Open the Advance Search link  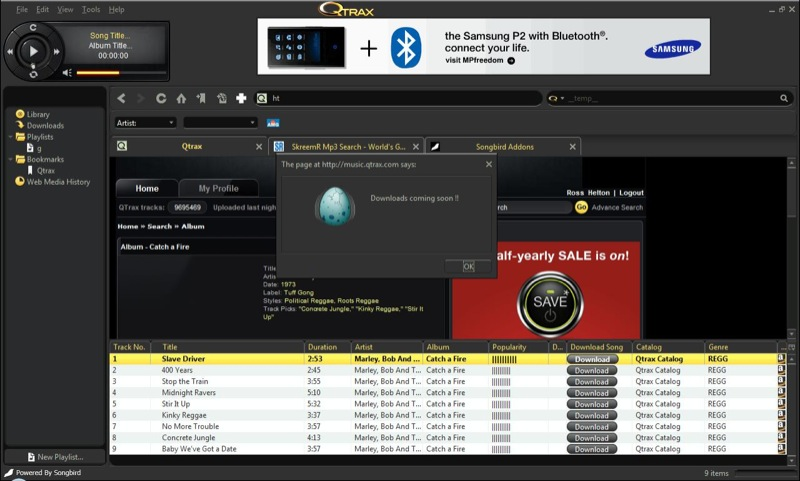pos(617,208)
